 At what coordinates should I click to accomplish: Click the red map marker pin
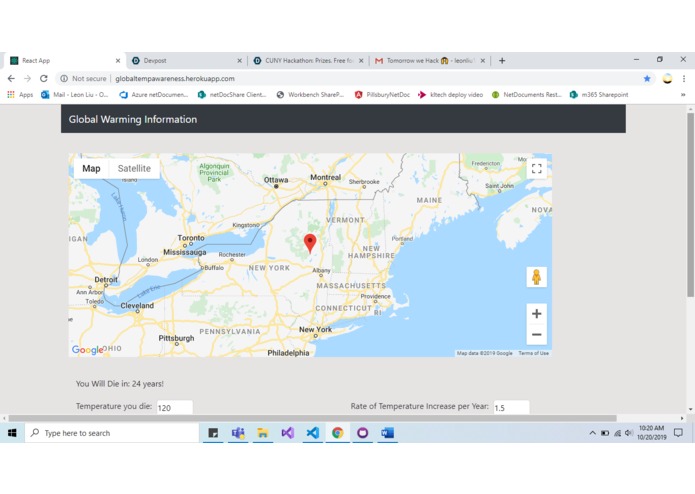tap(310, 243)
